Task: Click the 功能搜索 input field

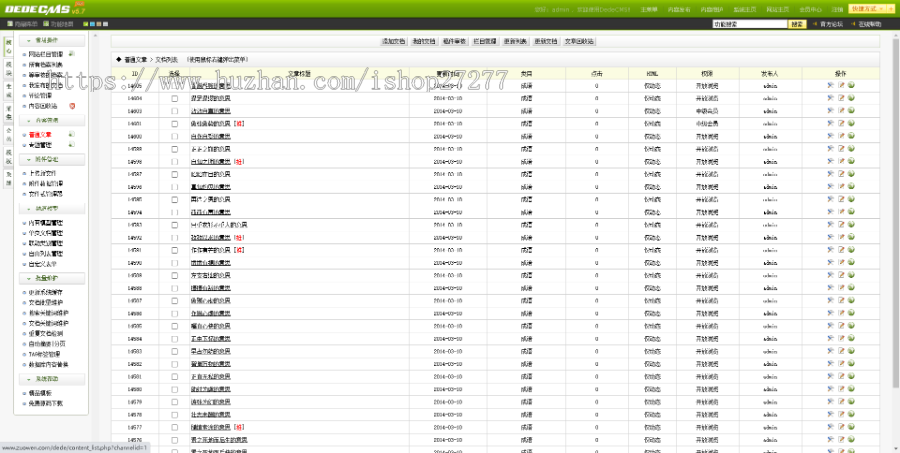Action: coord(750,24)
